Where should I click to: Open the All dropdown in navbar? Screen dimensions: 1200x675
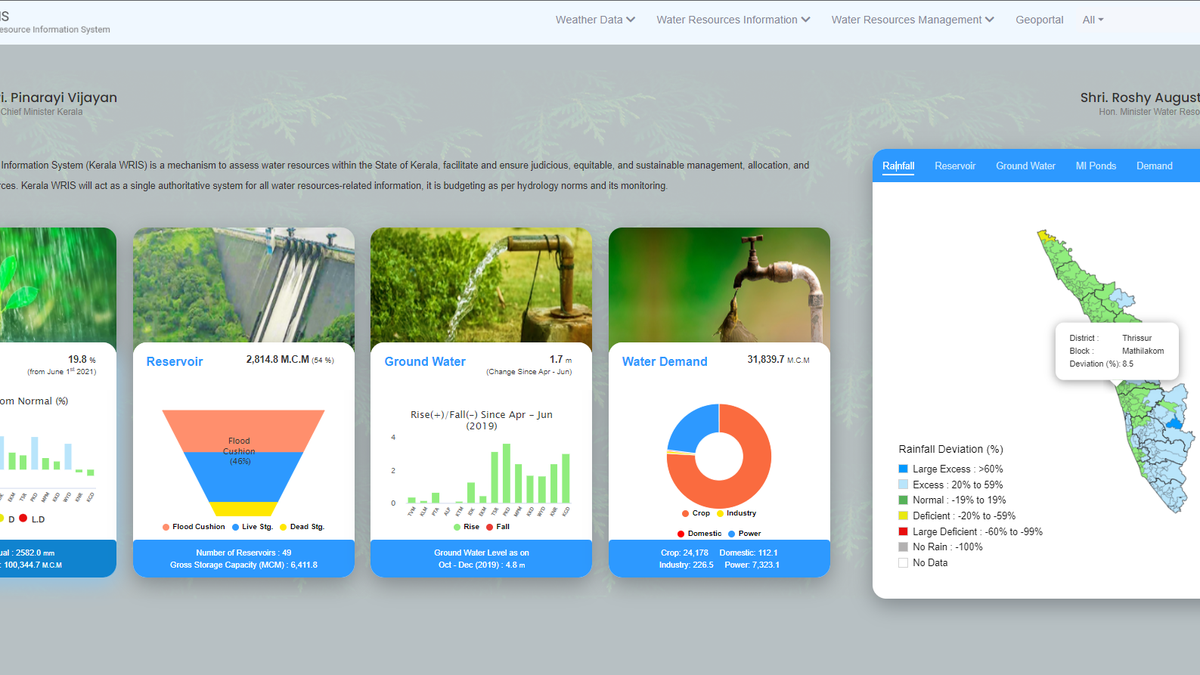1092,20
